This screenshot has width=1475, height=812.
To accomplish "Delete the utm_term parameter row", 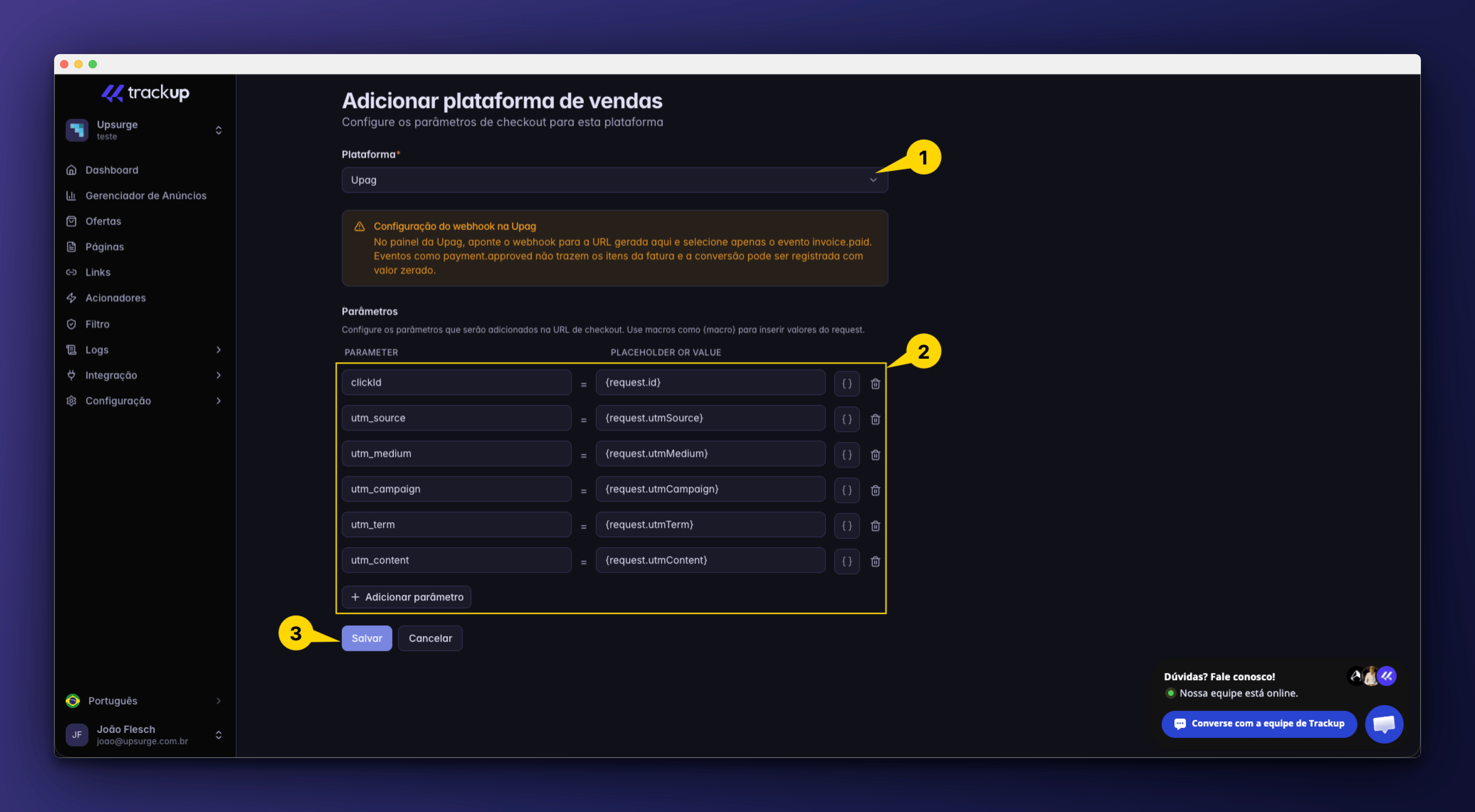I will pyautogui.click(x=875, y=525).
